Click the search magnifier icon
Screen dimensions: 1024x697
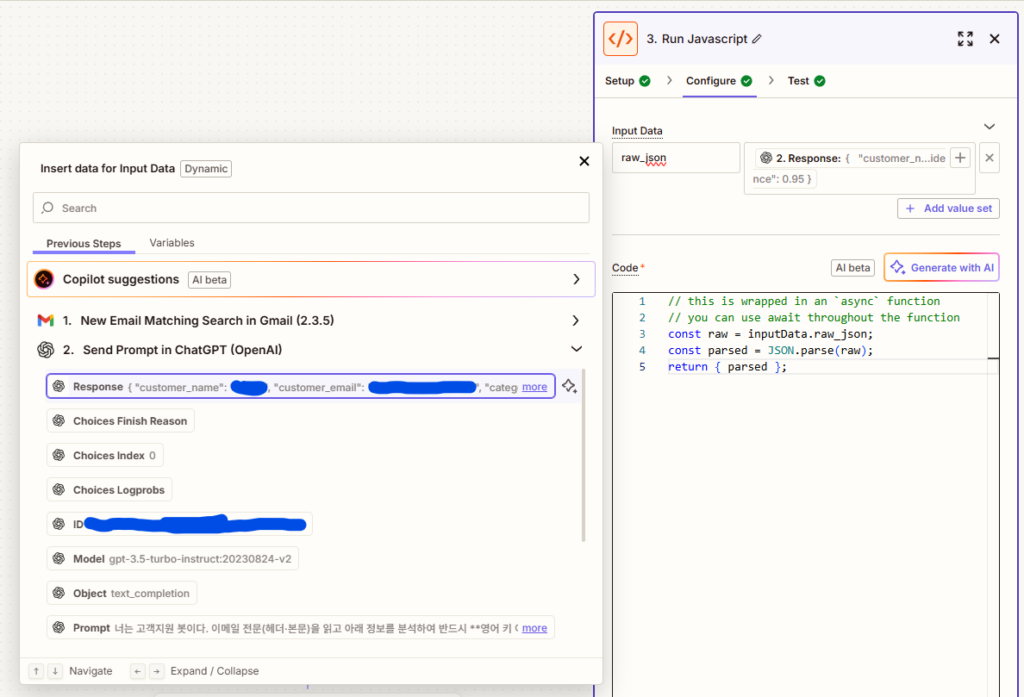point(48,208)
